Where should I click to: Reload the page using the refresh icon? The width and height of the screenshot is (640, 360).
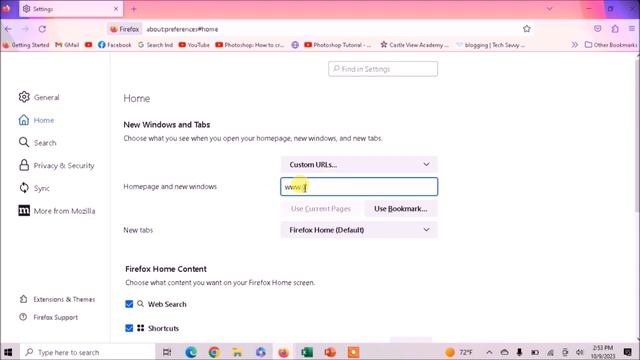pos(42,29)
